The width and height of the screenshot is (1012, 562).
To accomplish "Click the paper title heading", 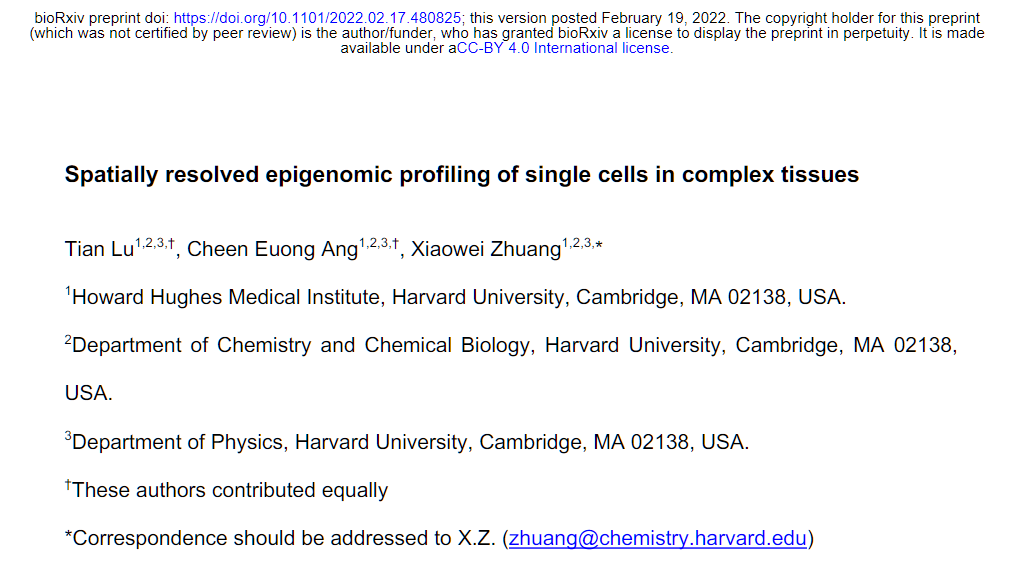I will [x=461, y=175].
